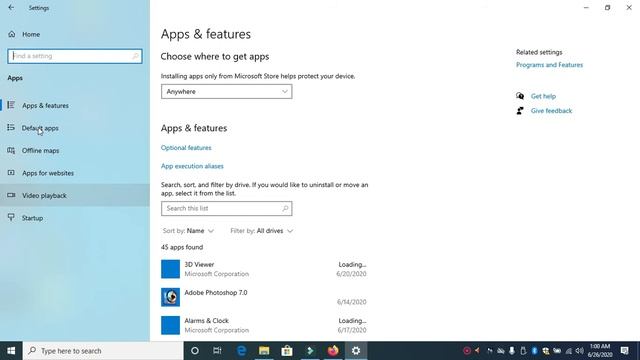Open the Action Center notifications icon
This screenshot has width=640, height=360.
624,351
